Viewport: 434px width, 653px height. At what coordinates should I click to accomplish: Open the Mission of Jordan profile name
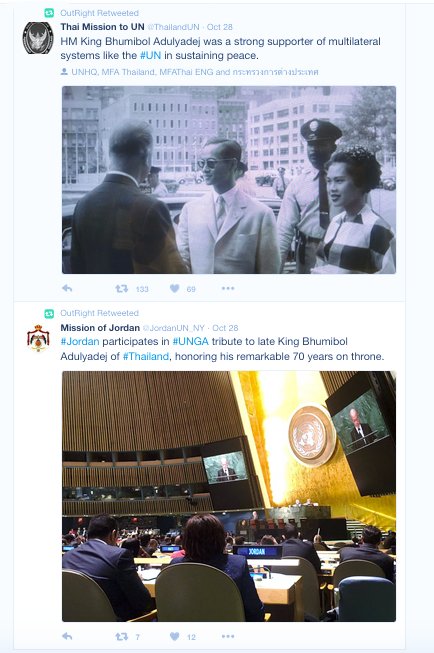[100, 328]
